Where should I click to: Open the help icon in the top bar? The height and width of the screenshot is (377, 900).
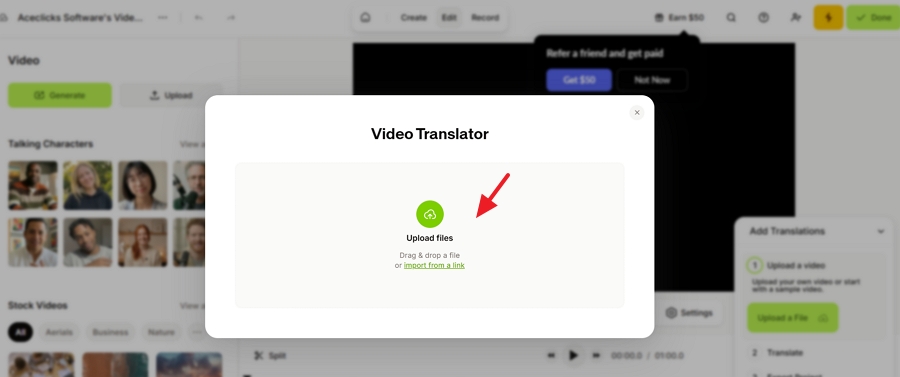tap(763, 17)
